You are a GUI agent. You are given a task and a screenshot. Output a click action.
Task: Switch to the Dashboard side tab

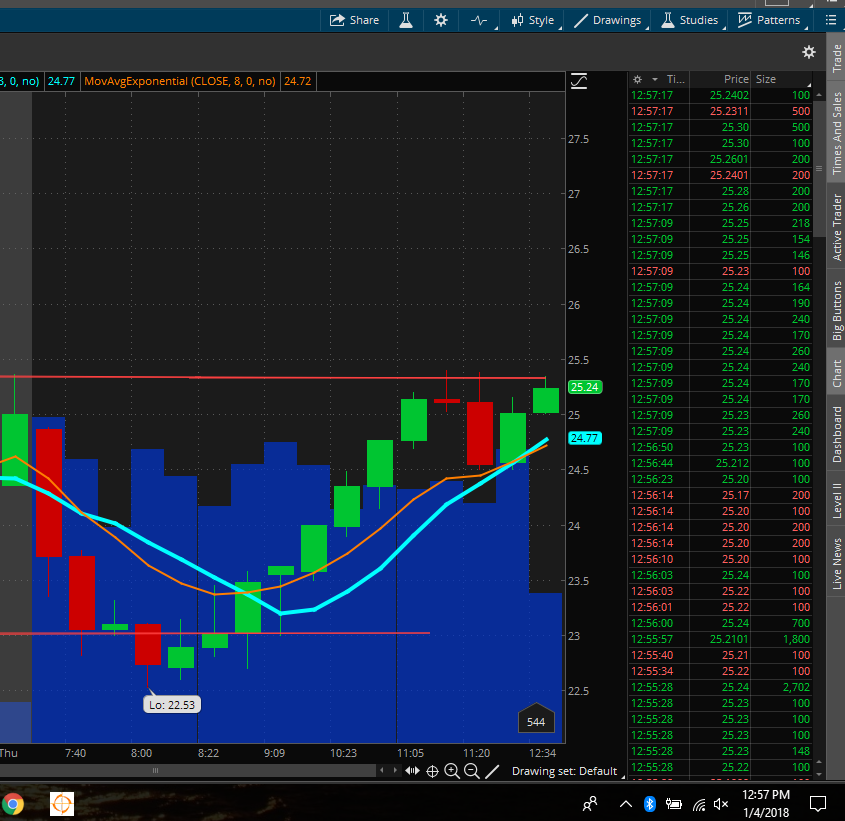pyautogui.click(x=836, y=434)
